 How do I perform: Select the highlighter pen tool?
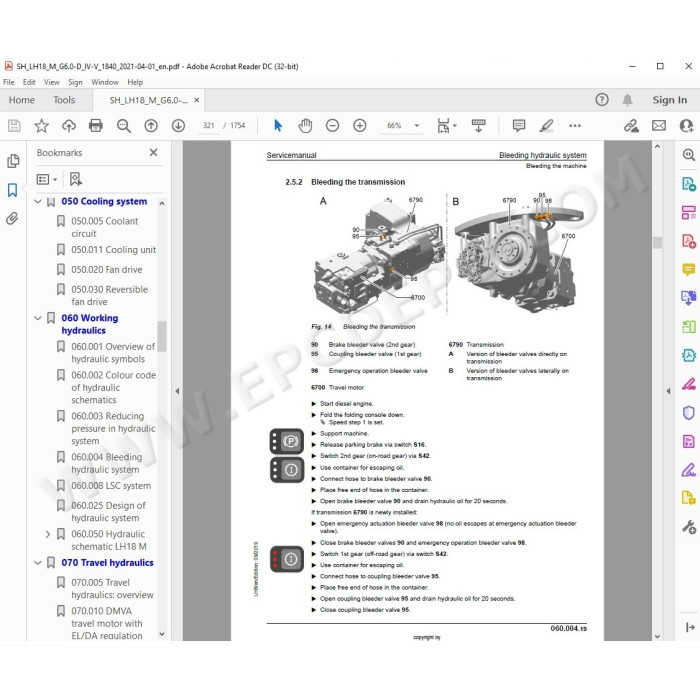pyautogui.click(x=546, y=126)
